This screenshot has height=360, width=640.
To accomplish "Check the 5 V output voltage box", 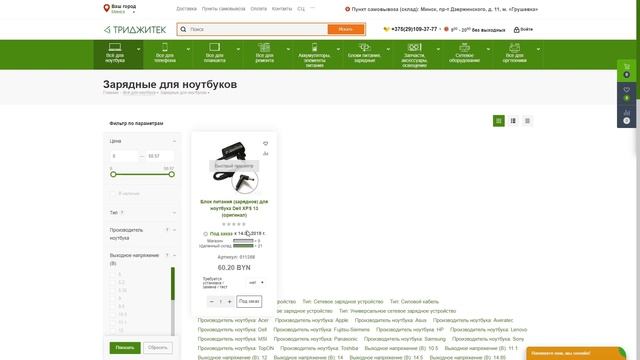I will pos(113,274).
